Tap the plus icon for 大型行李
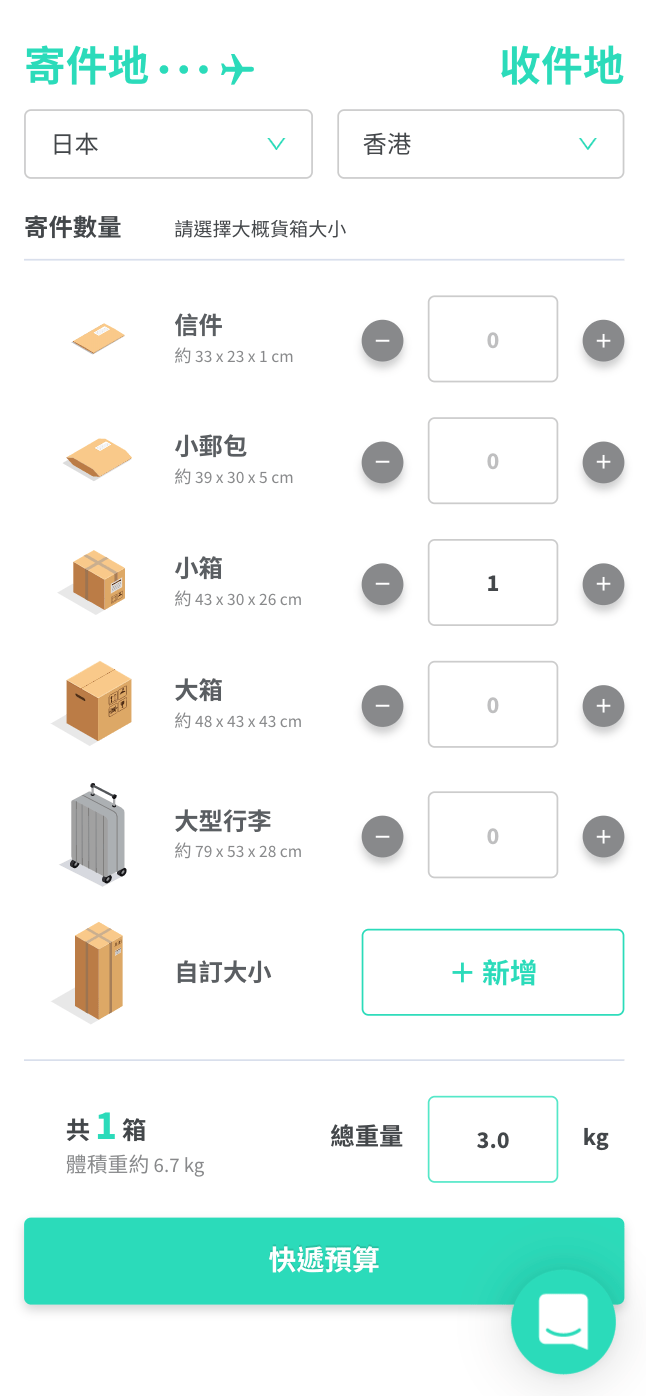The width and height of the screenshot is (646, 1396). click(x=603, y=837)
